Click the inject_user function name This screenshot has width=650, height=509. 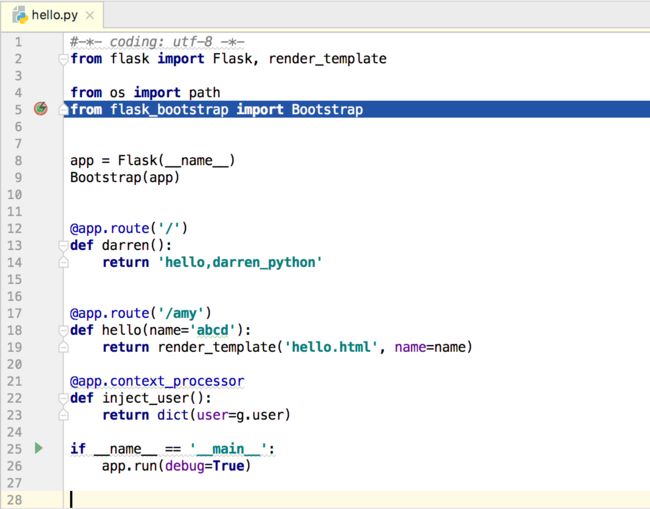[146, 398]
